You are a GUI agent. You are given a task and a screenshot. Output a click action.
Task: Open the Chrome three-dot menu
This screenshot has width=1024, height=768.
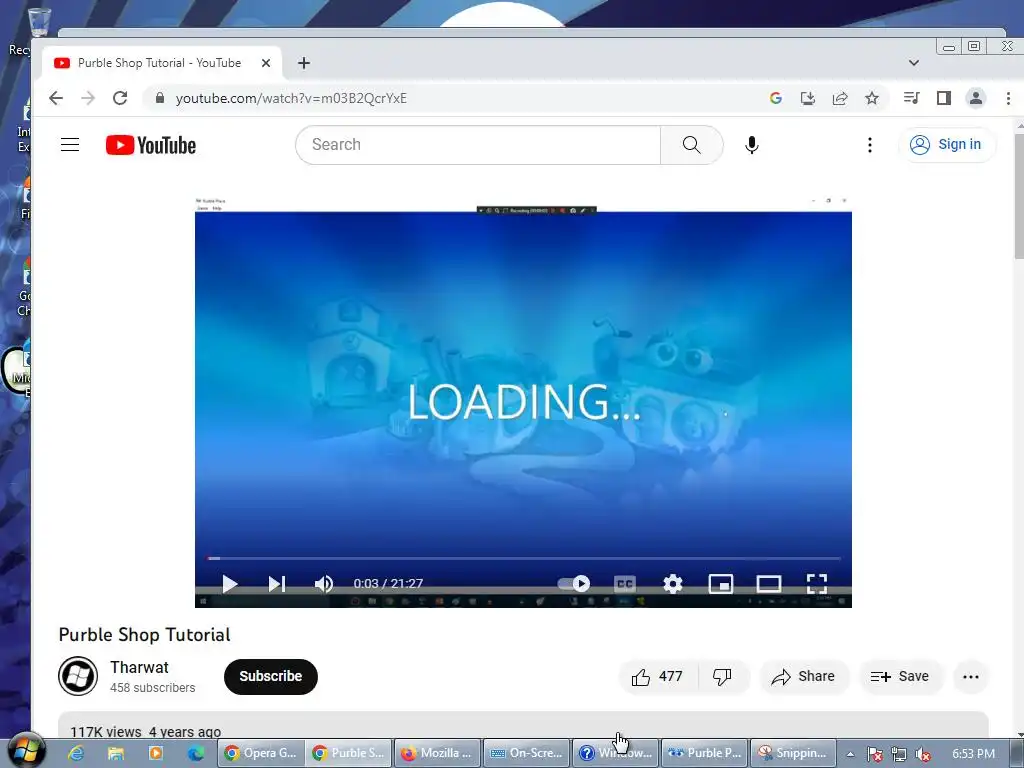tap(1008, 98)
